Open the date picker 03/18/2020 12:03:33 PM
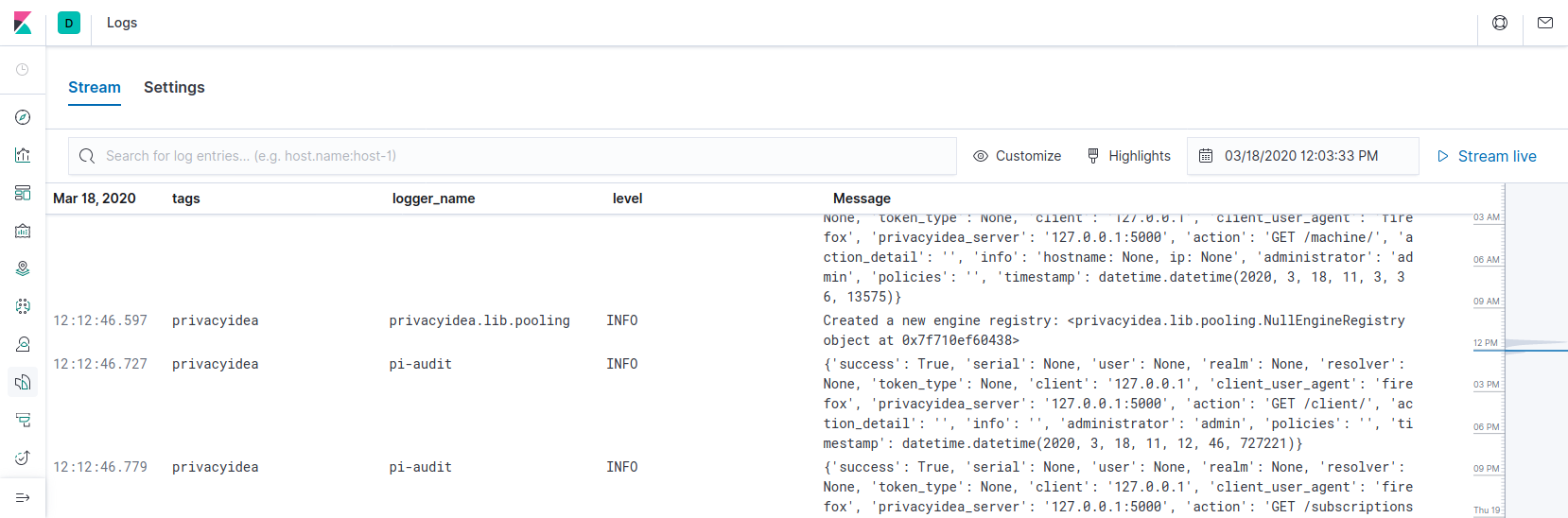 click(x=1302, y=156)
